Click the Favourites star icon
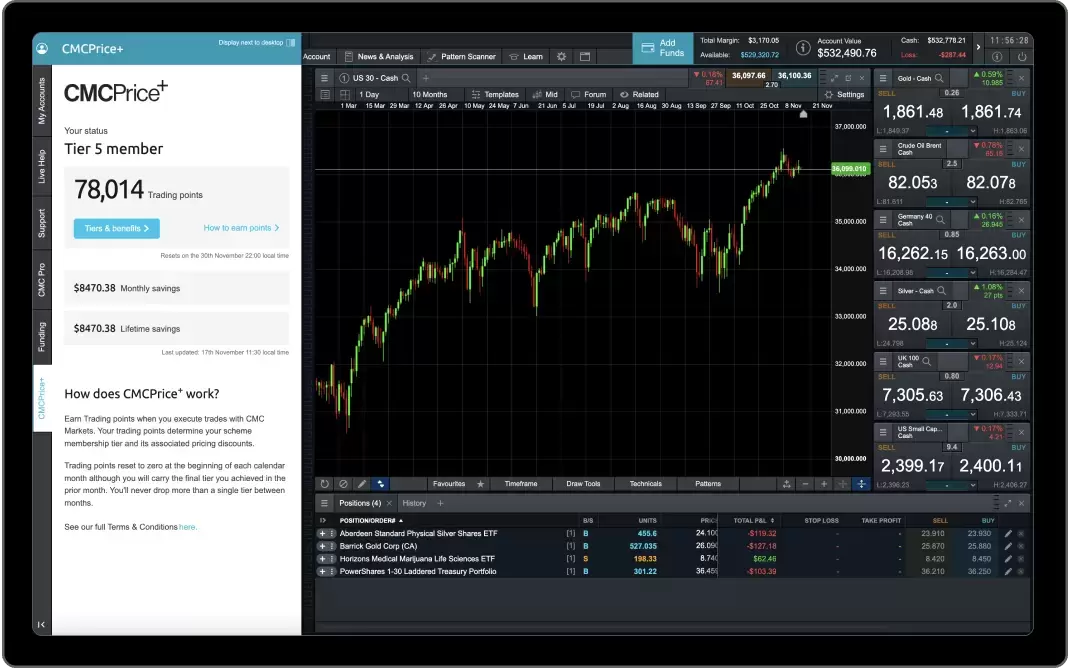Screen dimensions: 1068x668 pyautogui.click(x=480, y=484)
